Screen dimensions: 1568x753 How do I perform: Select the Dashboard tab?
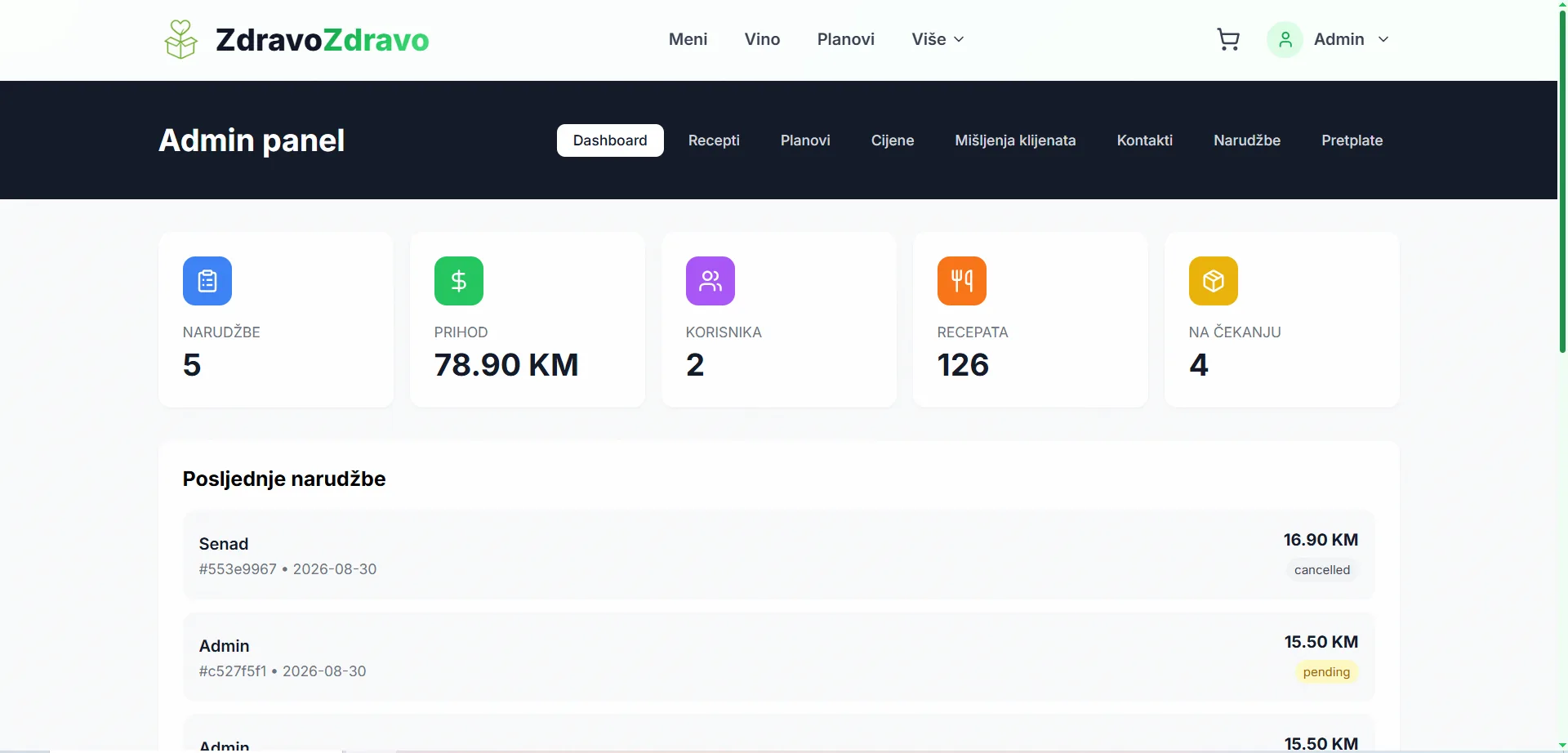coord(610,140)
